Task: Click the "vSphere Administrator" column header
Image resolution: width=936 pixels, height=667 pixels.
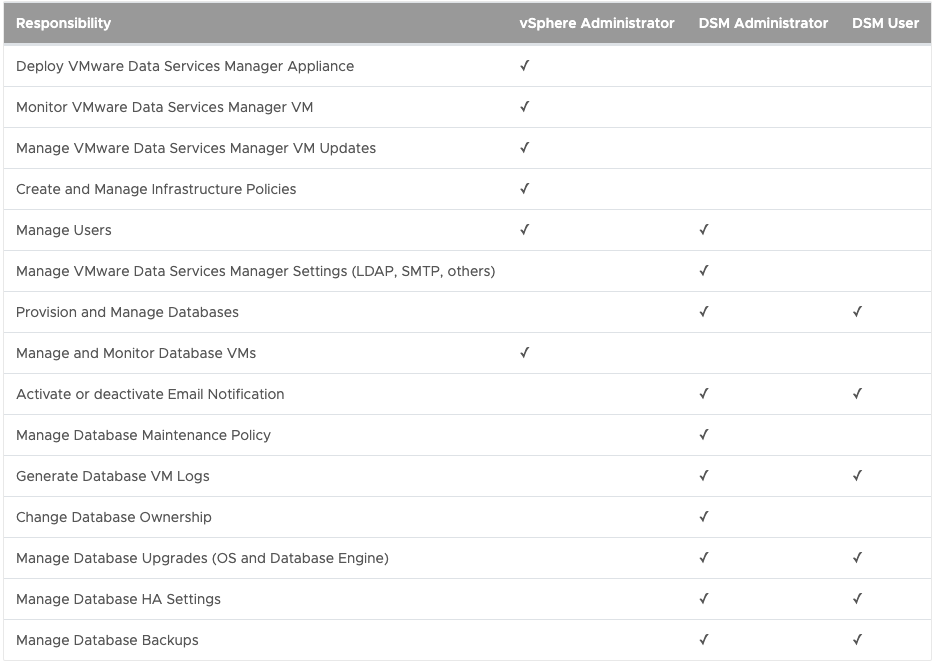Action: point(597,23)
